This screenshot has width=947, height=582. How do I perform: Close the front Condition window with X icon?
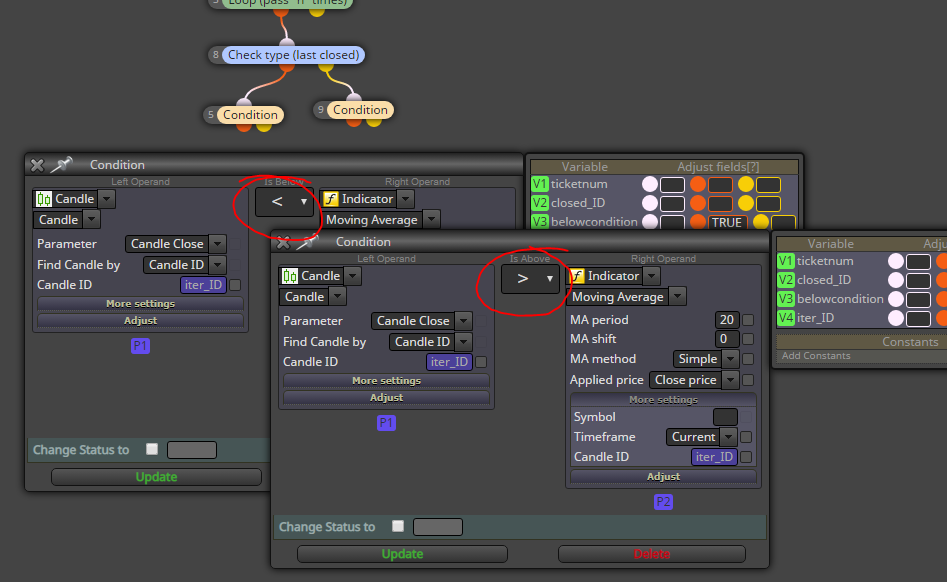click(x=283, y=242)
